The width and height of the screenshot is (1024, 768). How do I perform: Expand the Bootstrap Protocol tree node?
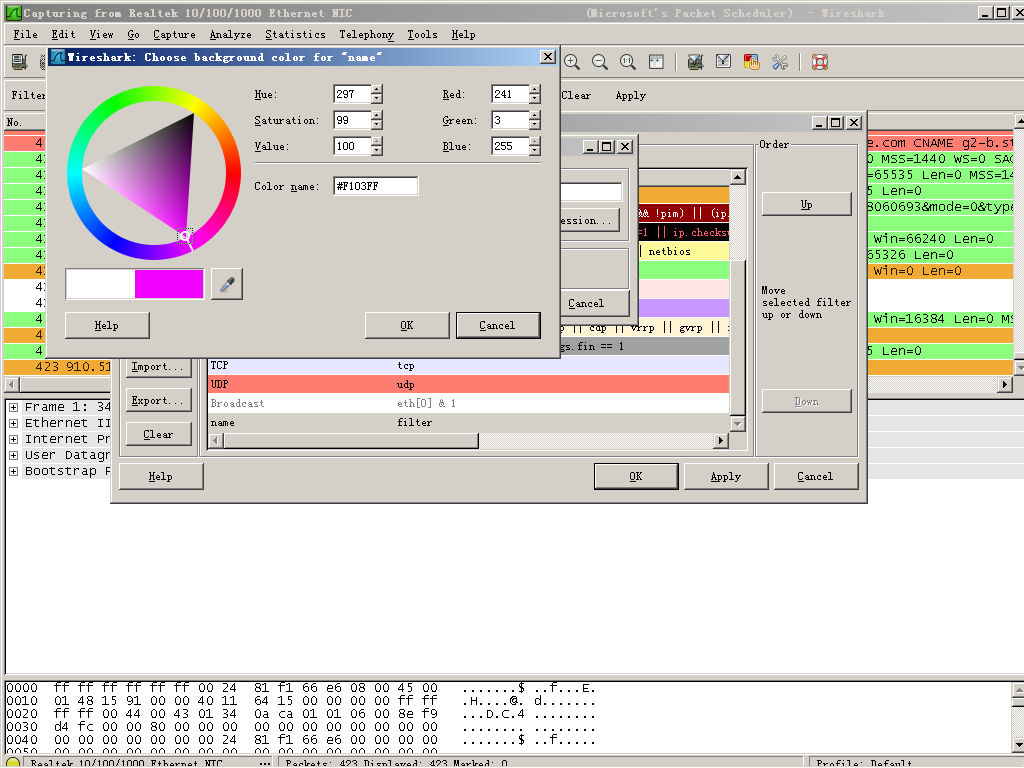coord(13,471)
